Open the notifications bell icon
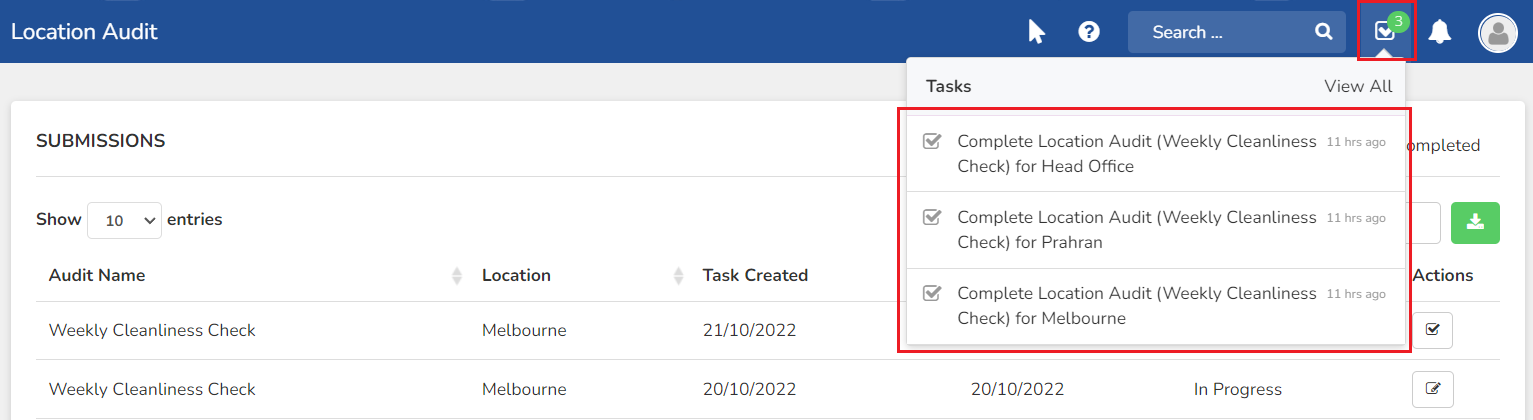 coord(1440,32)
